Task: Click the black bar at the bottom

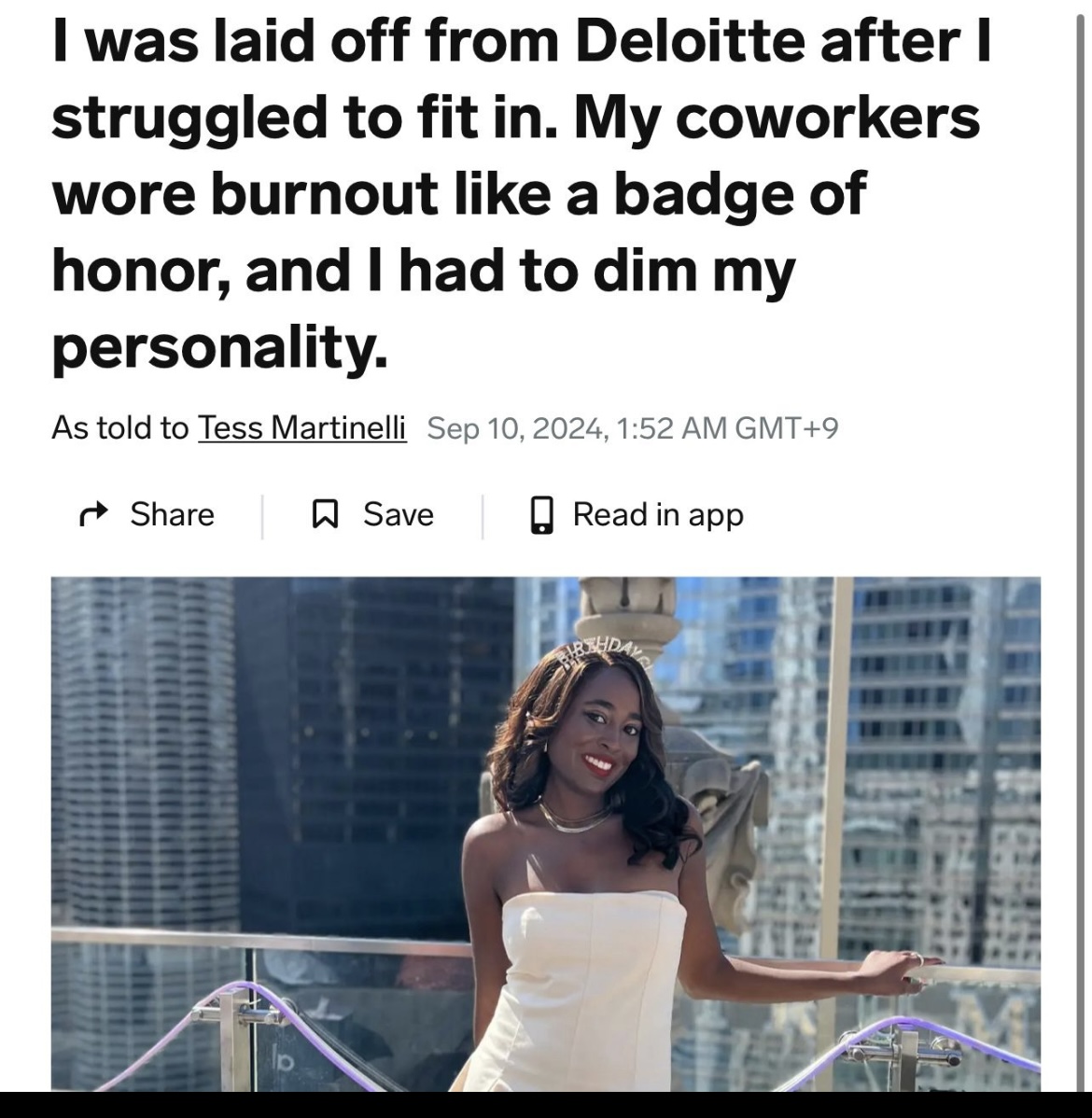Action: coord(546,1104)
